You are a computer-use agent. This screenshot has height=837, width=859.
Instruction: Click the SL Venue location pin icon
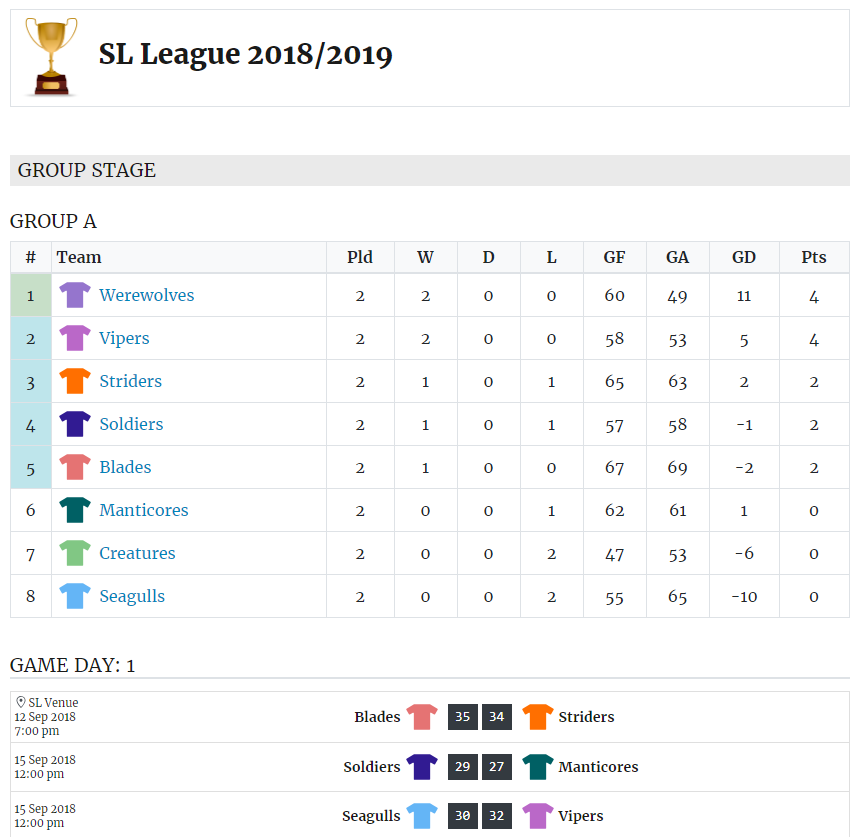(x=21, y=702)
